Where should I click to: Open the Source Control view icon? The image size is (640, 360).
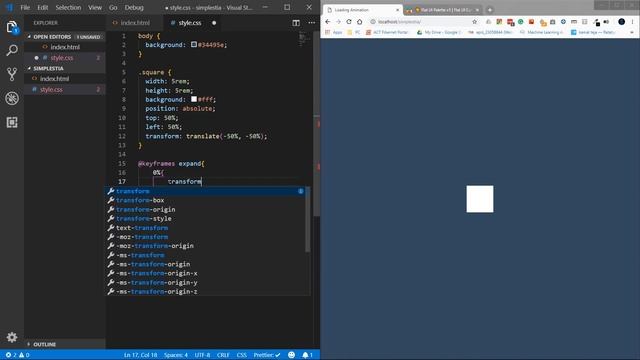click(12, 74)
